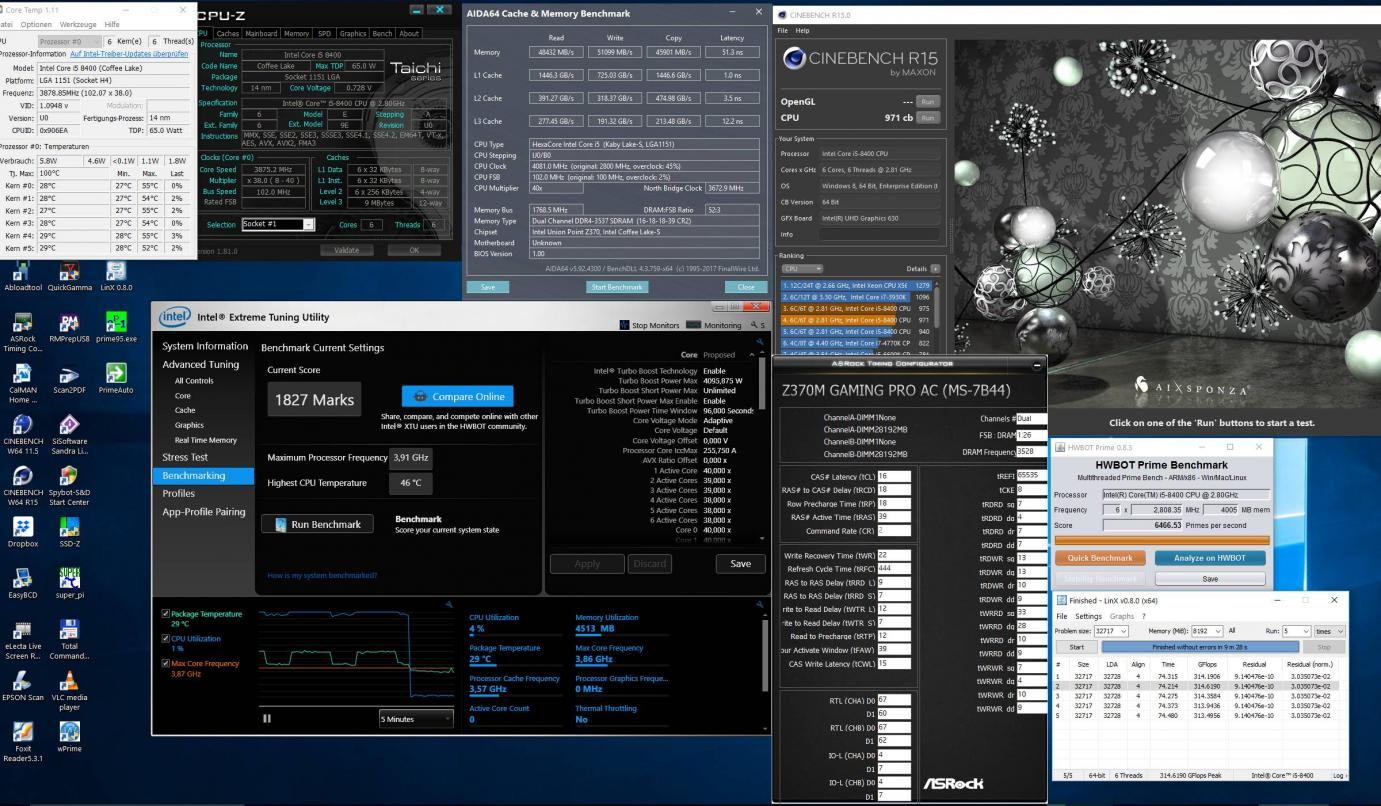The image size is (1381, 806).
Task: Launch the wPrime desktop icon
Action: tap(70, 738)
